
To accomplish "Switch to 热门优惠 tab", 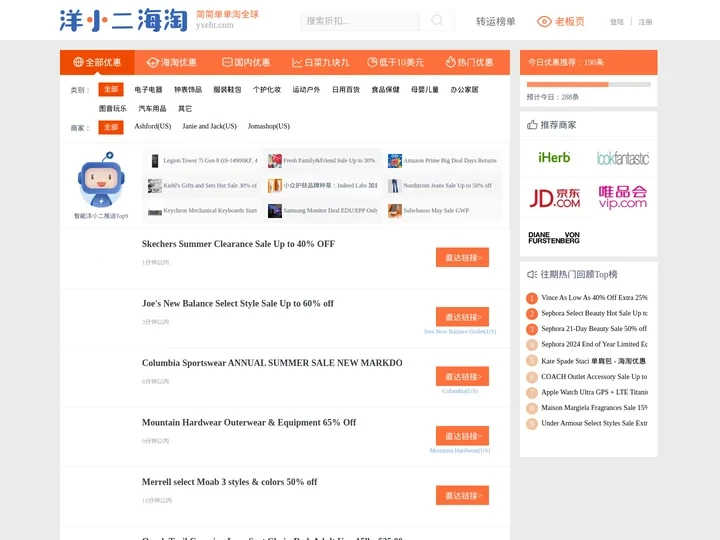I will [x=469, y=62].
